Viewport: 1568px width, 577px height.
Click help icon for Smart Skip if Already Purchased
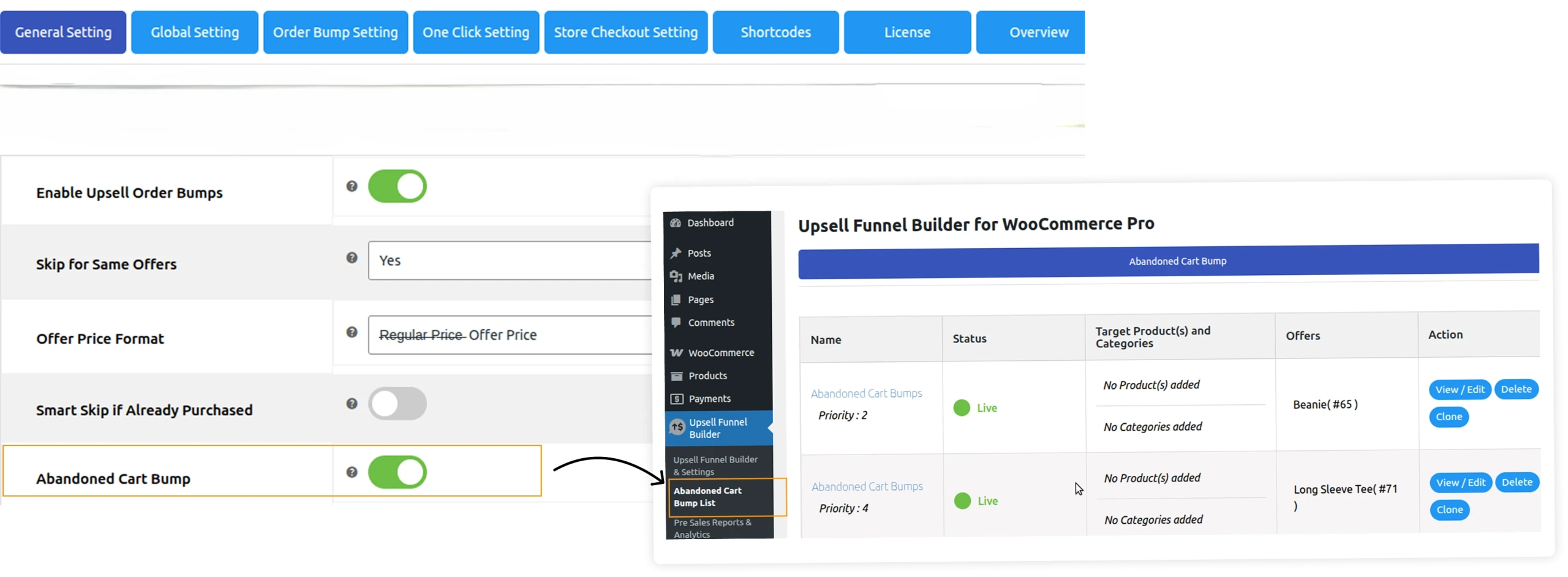pos(352,404)
